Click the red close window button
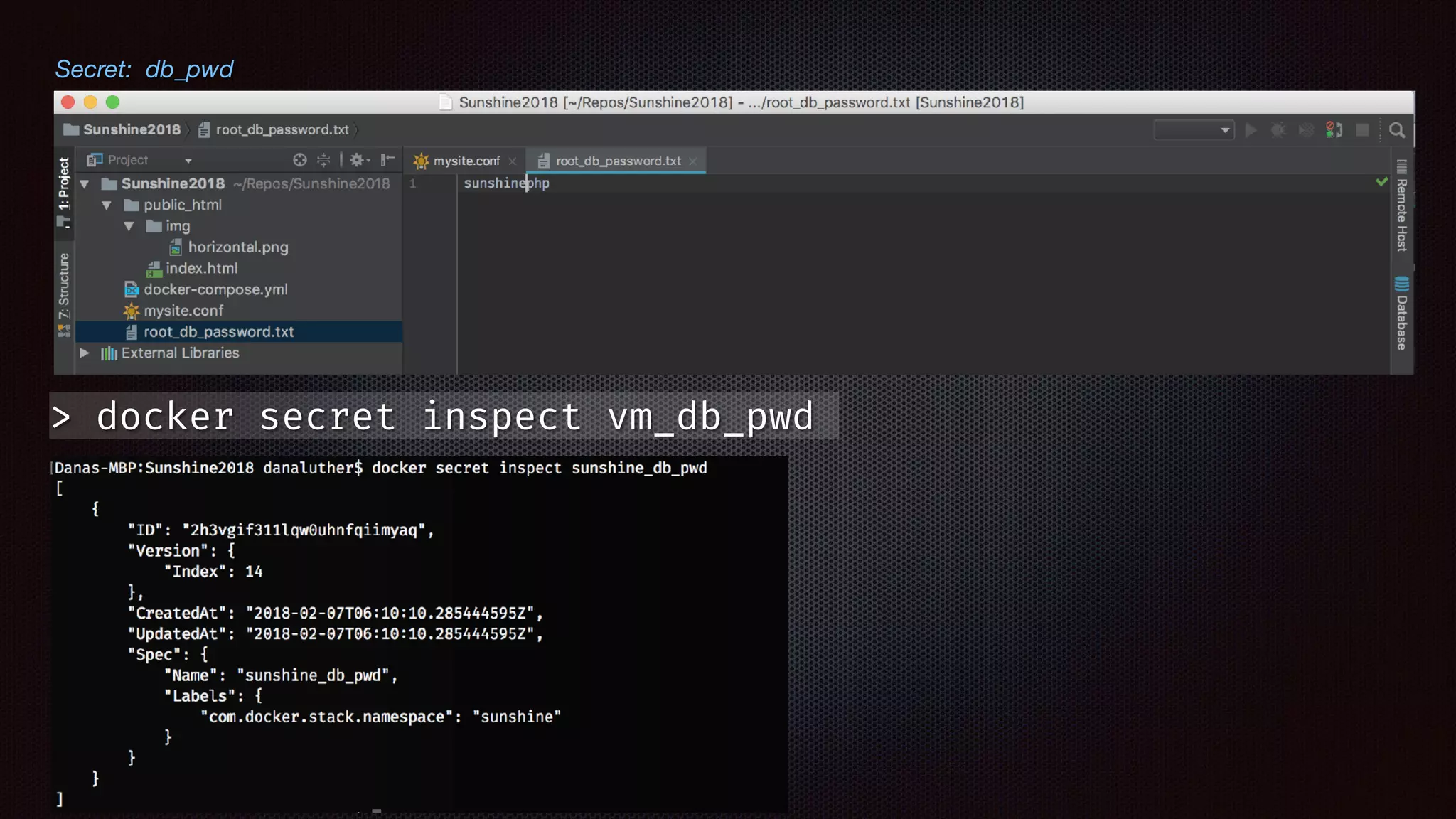Image resolution: width=1456 pixels, height=819 pixels. pos(68,102)
